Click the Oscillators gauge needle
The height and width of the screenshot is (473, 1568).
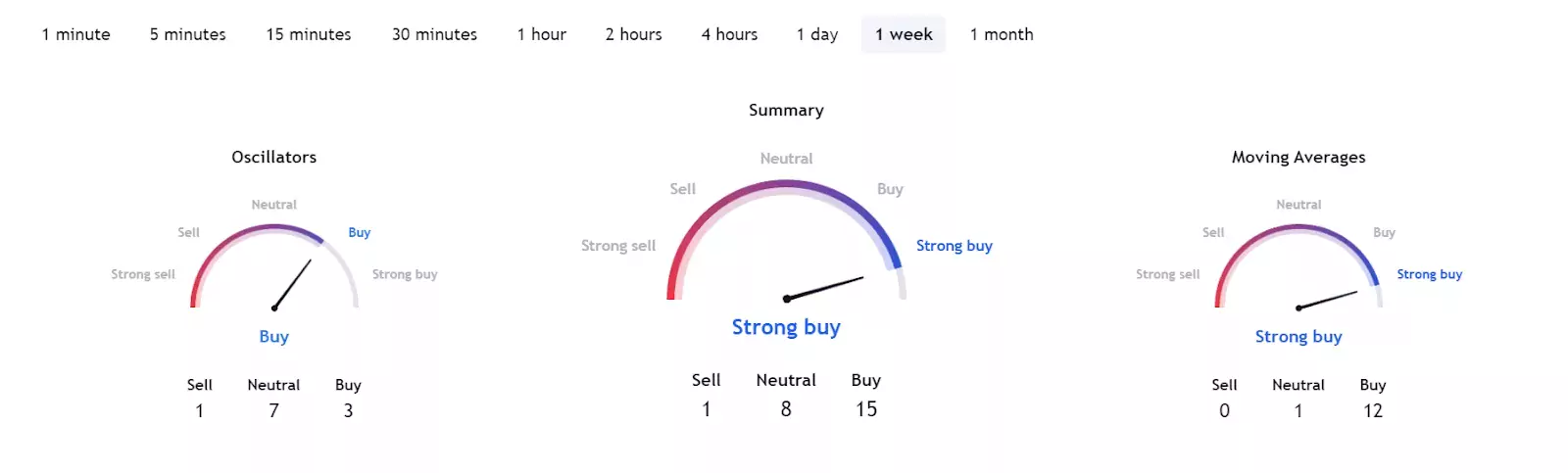click(292, 284)
